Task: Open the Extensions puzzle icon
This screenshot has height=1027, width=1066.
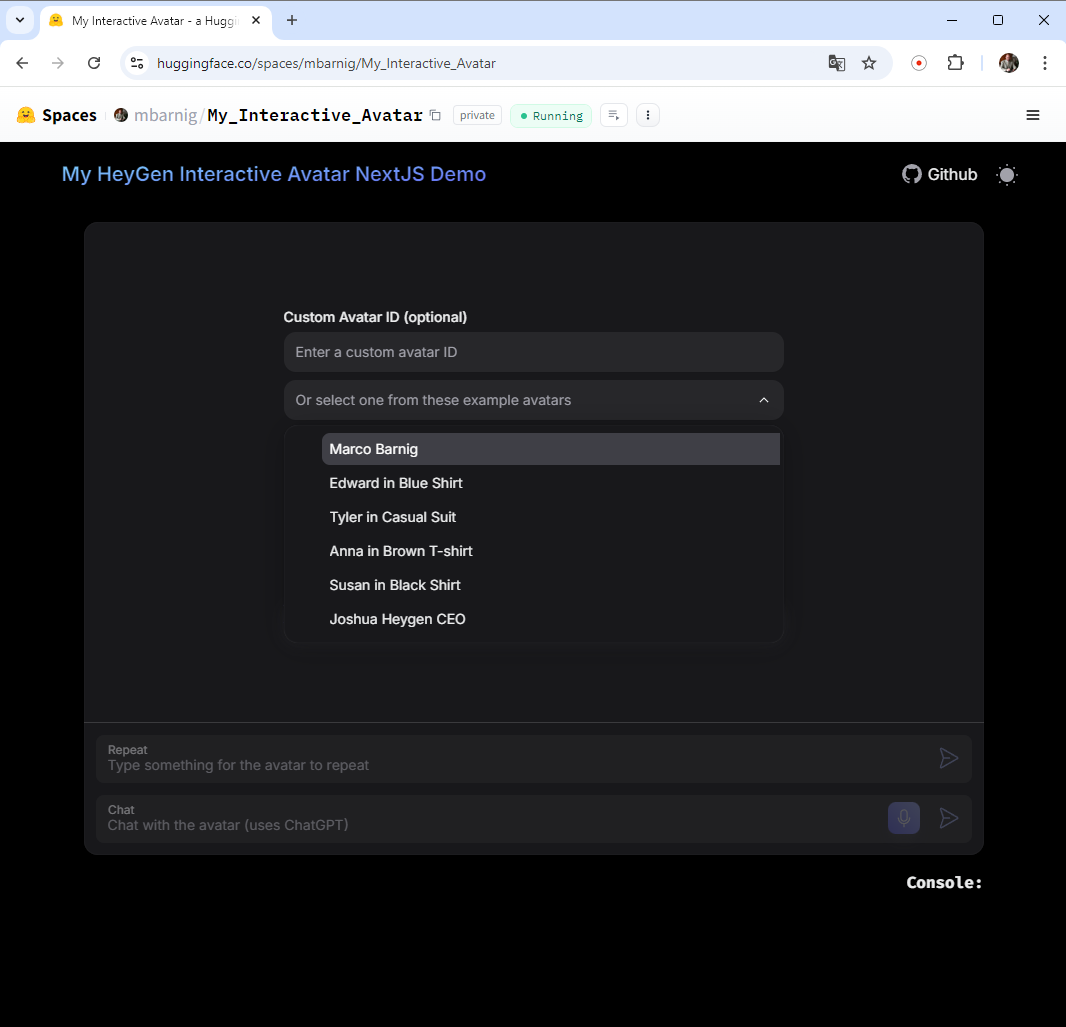Action: click(x=955, y=63)
